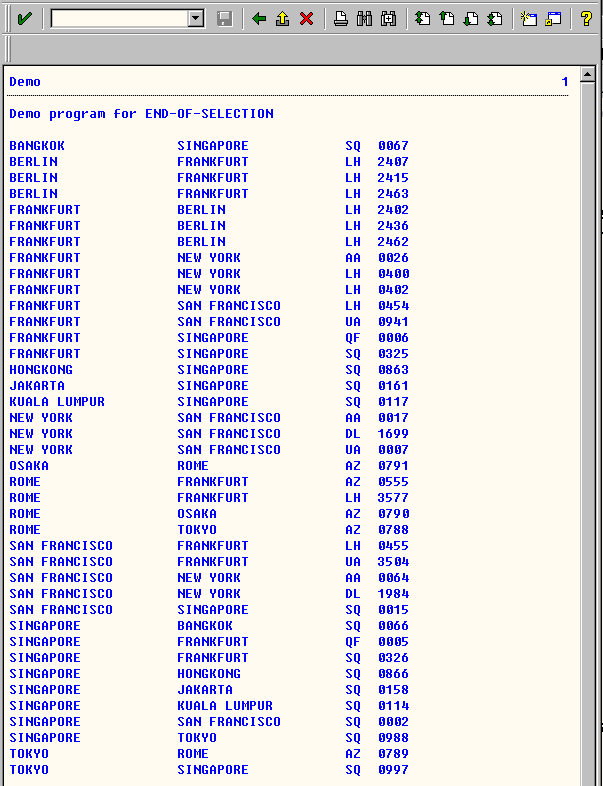This screenshot has height=786, width=603.
Task: Jump to the first page icon
Action: point(423,18)
